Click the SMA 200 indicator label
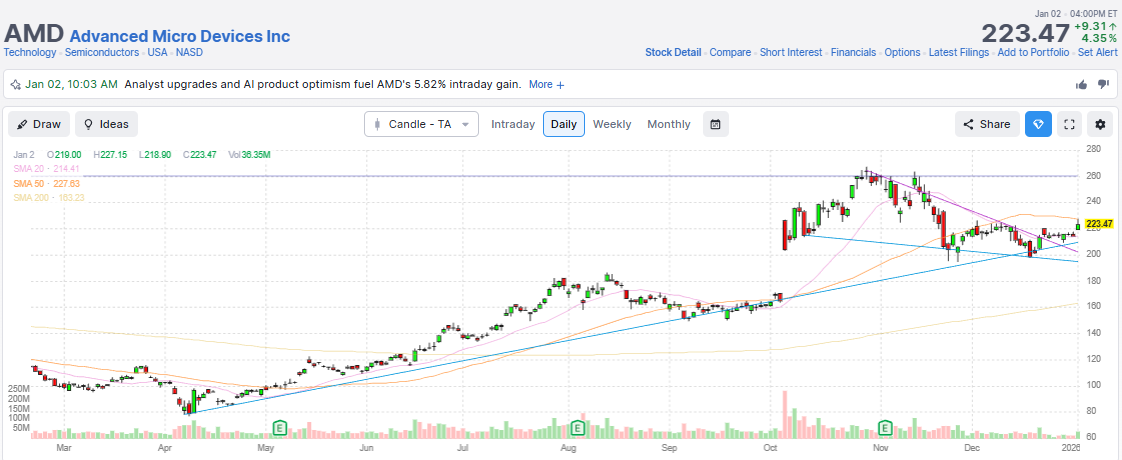 (x=49, y=197)
